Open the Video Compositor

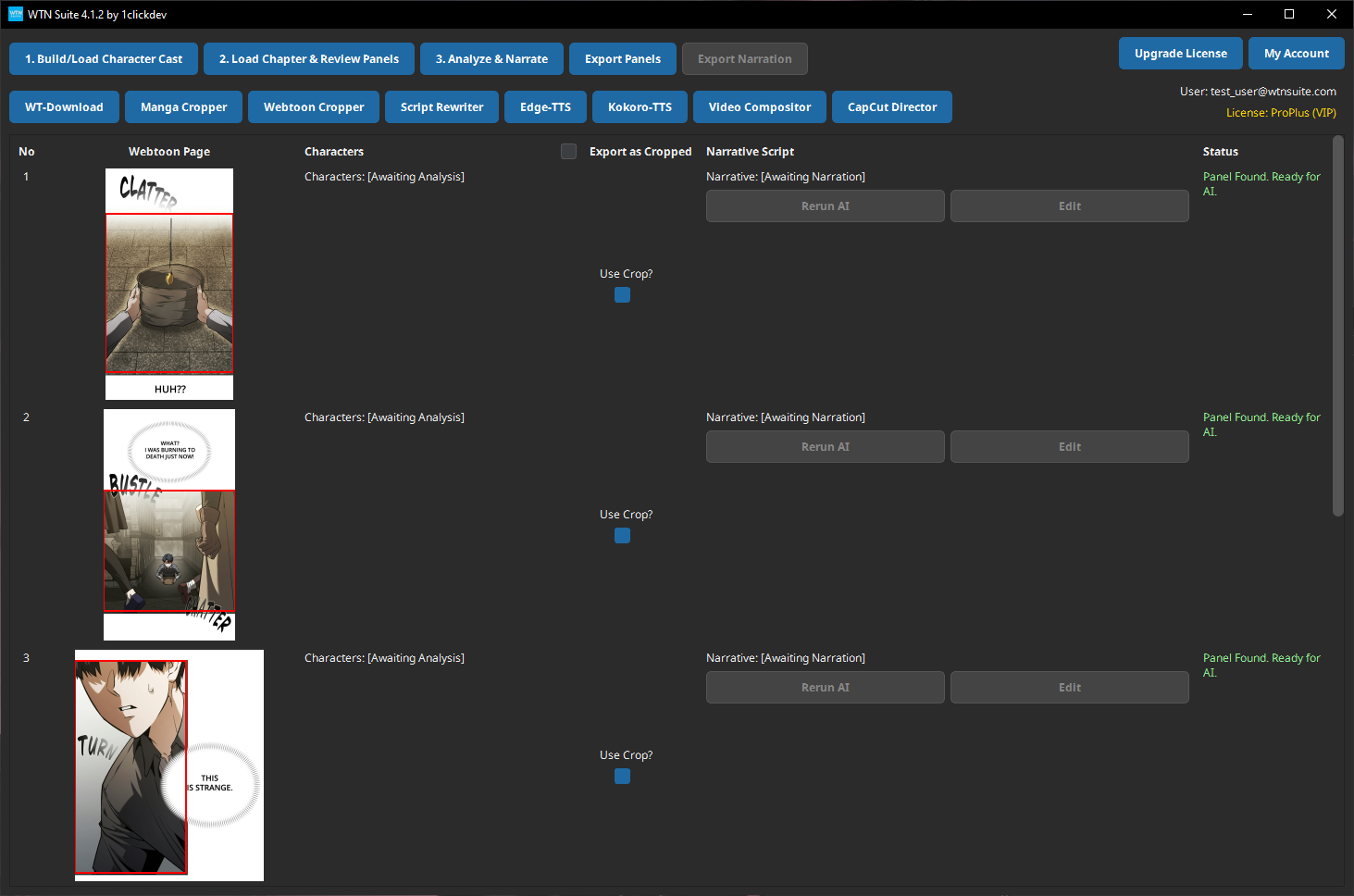(x=759, y=106)
